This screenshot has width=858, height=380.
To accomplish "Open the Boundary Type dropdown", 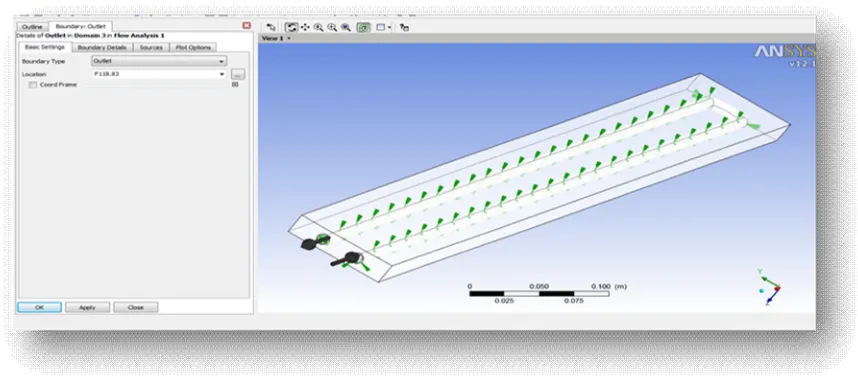I will [x=159, y=61].
